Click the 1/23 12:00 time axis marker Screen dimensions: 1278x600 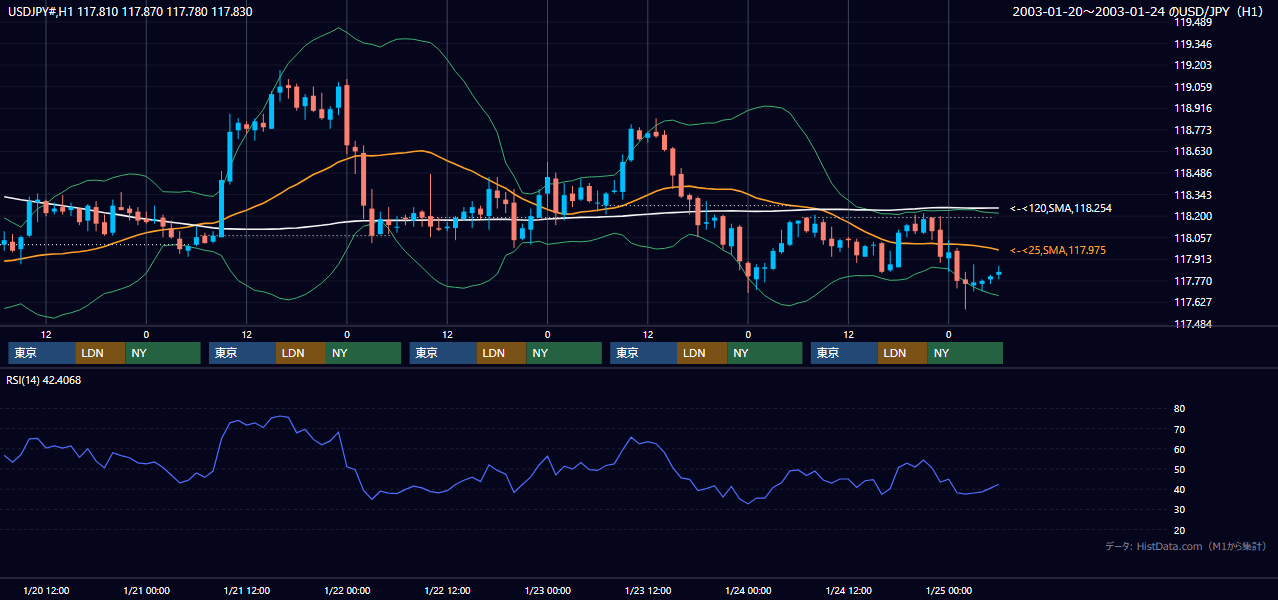coord(648,591)
